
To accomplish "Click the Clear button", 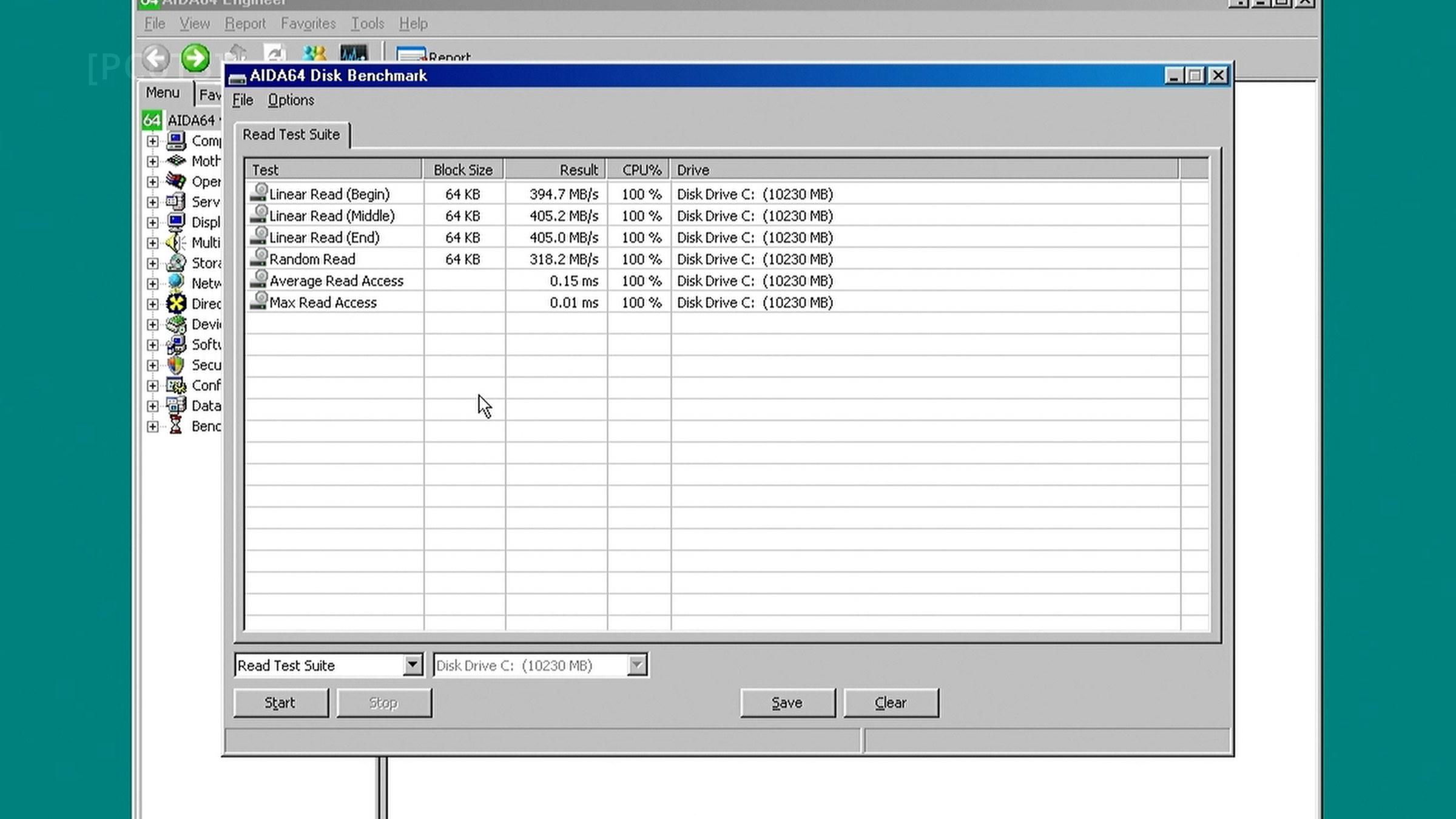I will [891, 703].
